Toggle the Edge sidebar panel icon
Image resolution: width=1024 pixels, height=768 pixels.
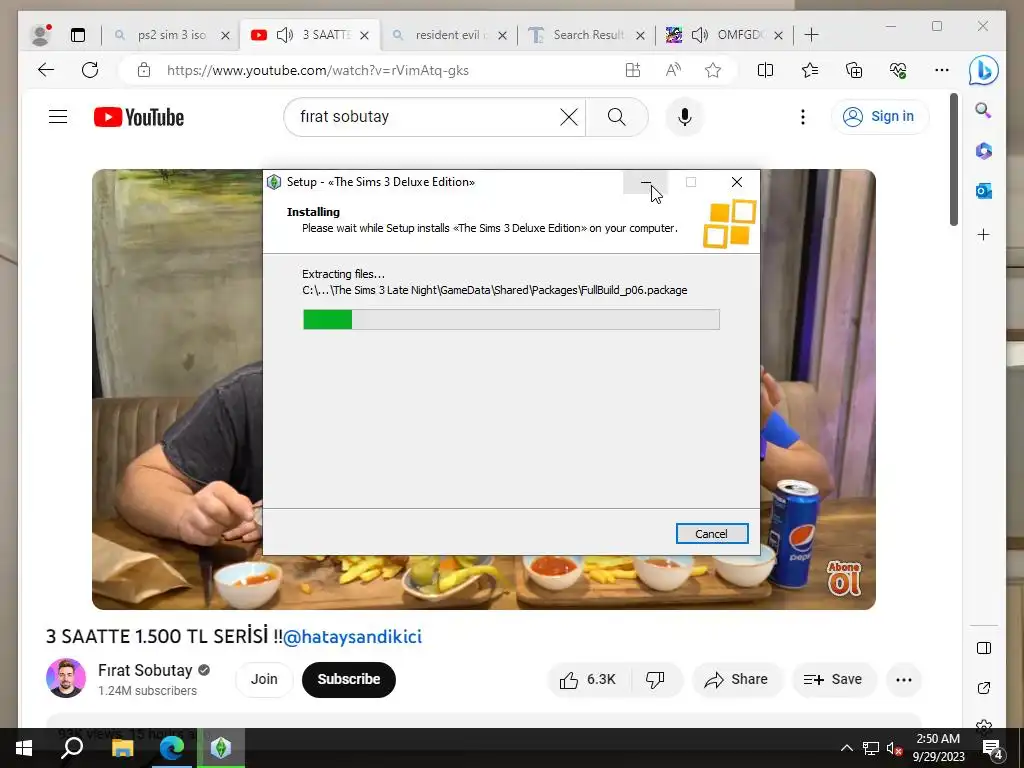(x=984, y=648)
